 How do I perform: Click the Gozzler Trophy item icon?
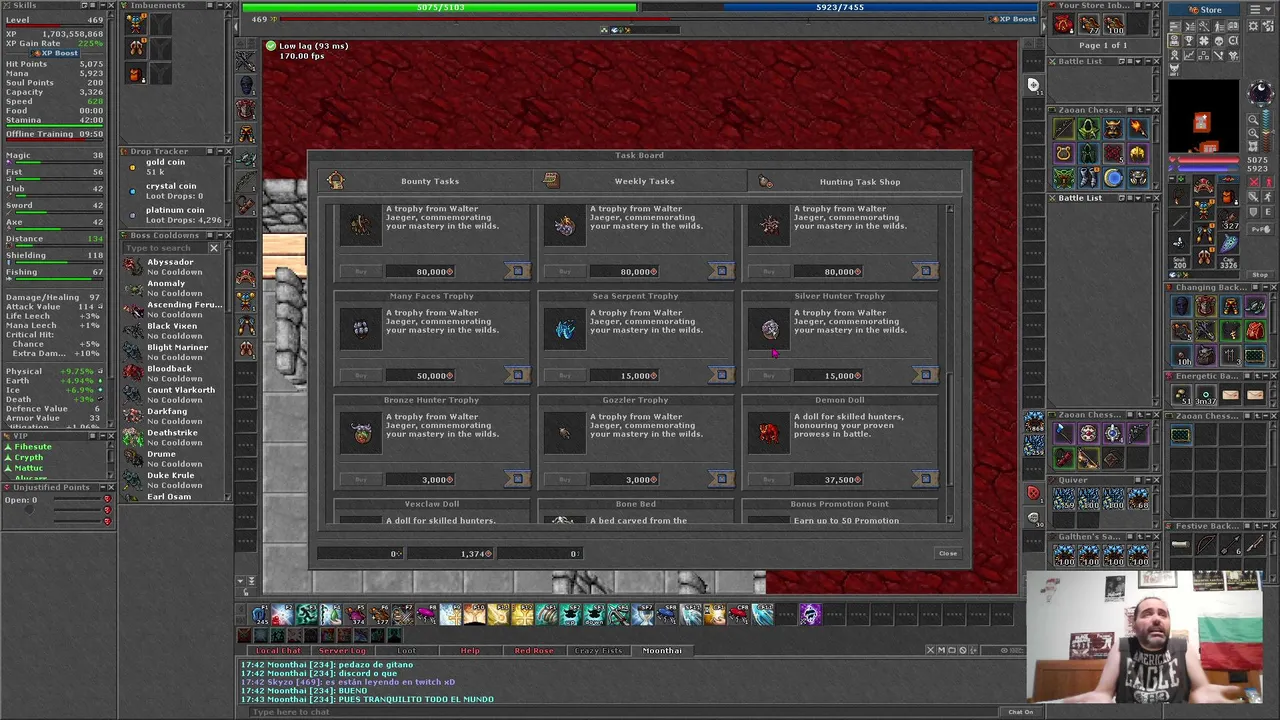point(565,432)
